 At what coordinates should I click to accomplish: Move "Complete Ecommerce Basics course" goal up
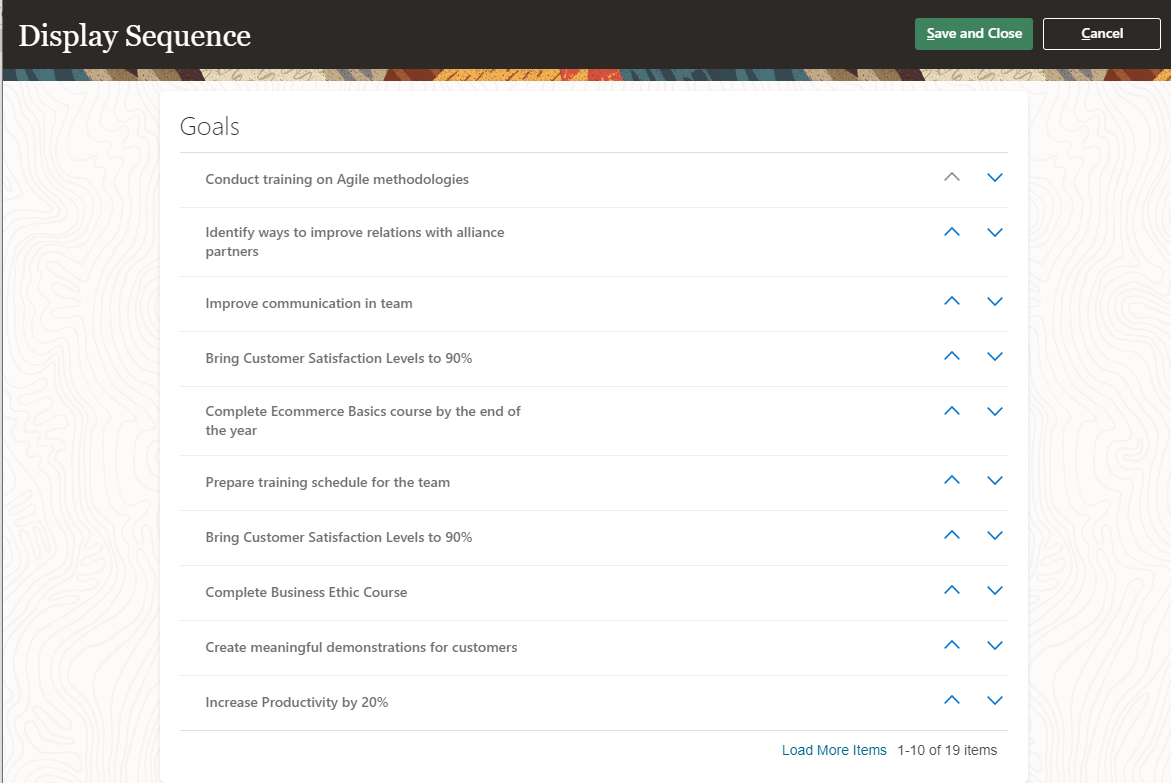click(952, 411)
